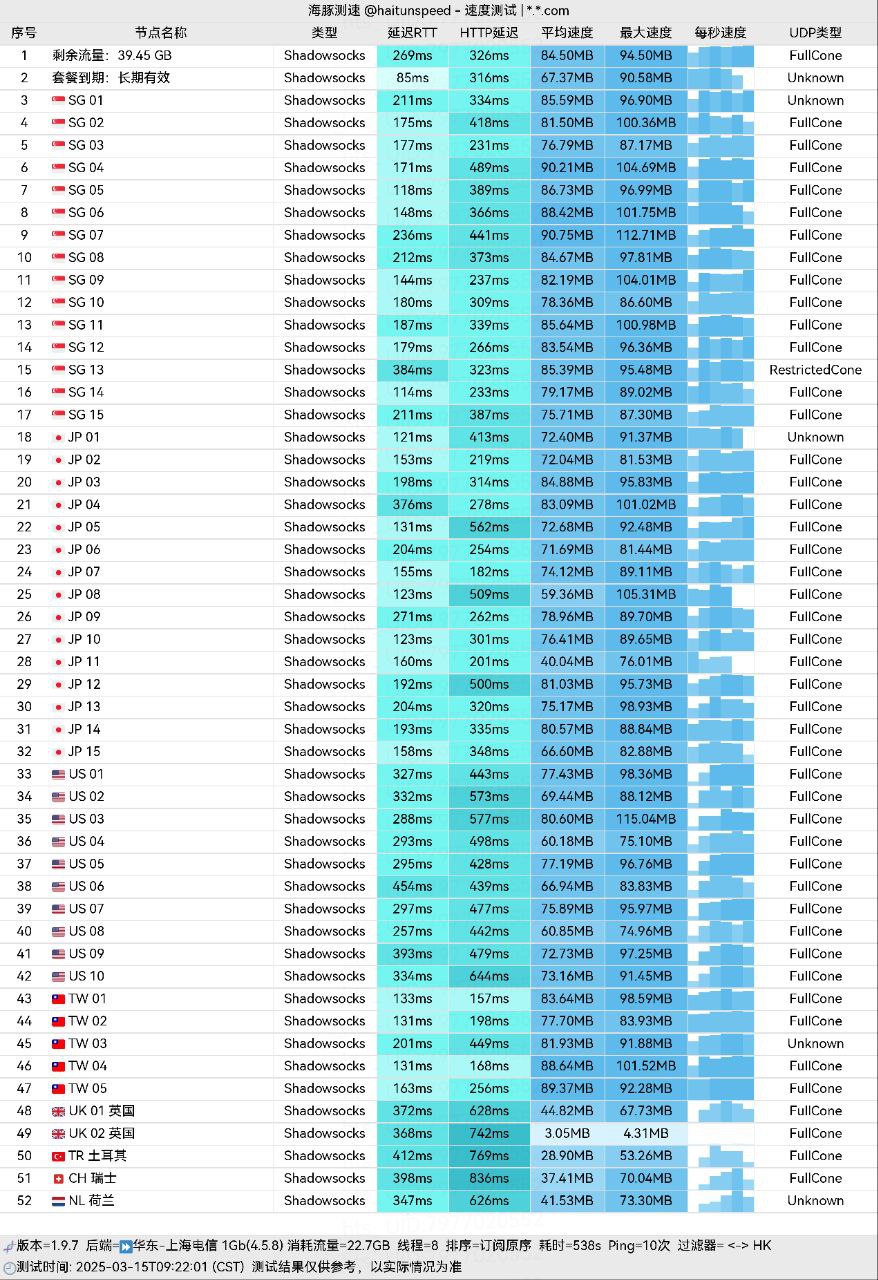
Task: Click the blue arrow icon before 华东-上海电信
Action: [126, 1247]
